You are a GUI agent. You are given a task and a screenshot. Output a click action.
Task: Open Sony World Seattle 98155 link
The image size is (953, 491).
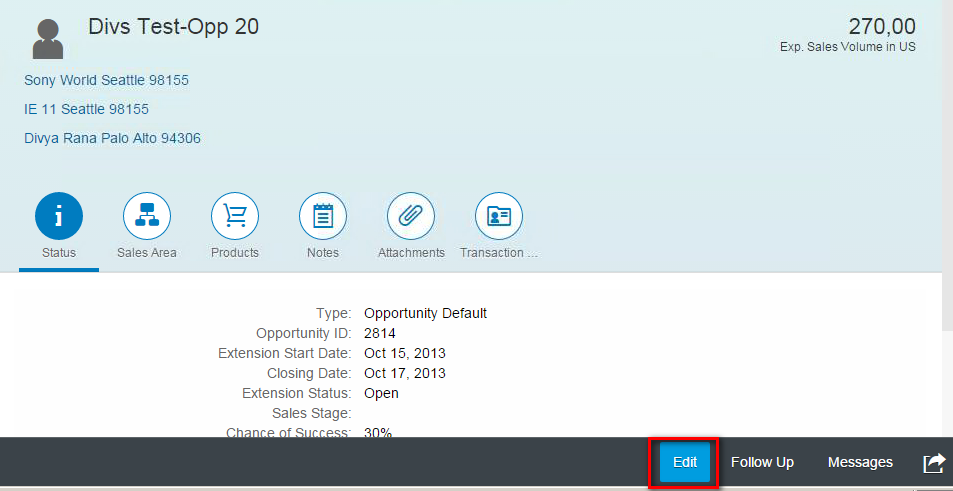point(106,80)
